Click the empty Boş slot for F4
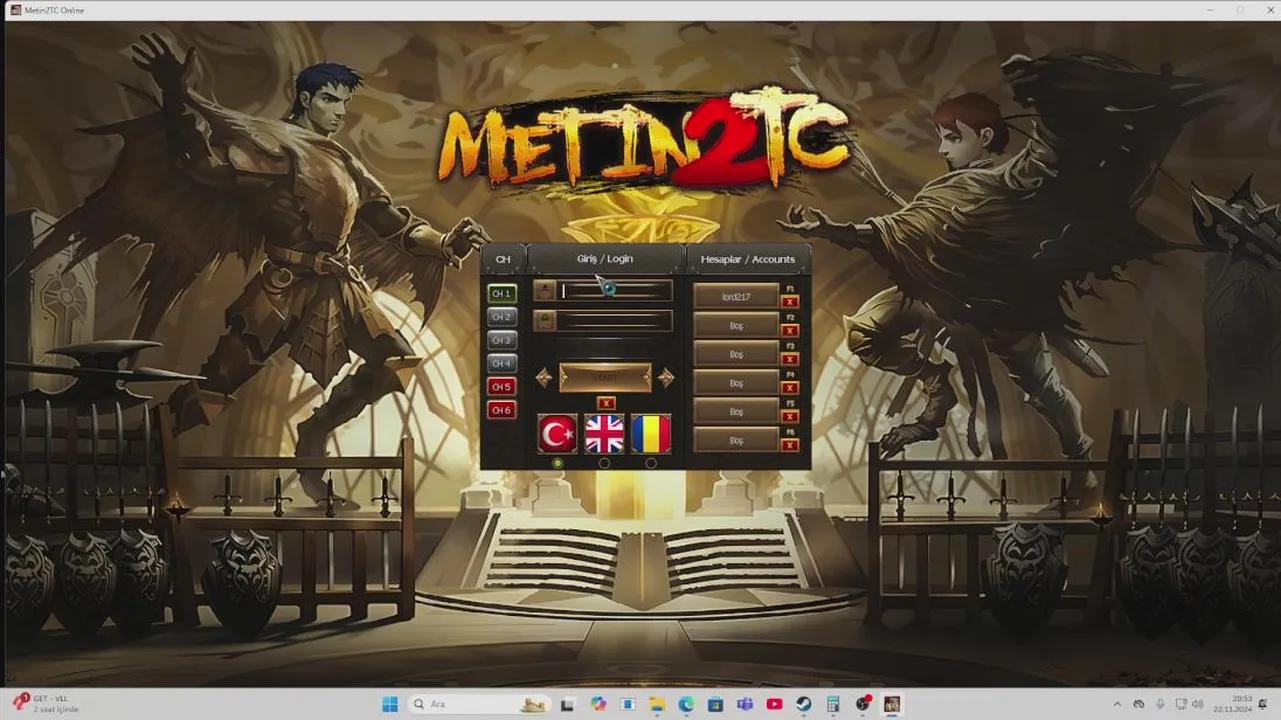Screen dimensions: 1281x720 pyautogui.click(x=736, y=383)
